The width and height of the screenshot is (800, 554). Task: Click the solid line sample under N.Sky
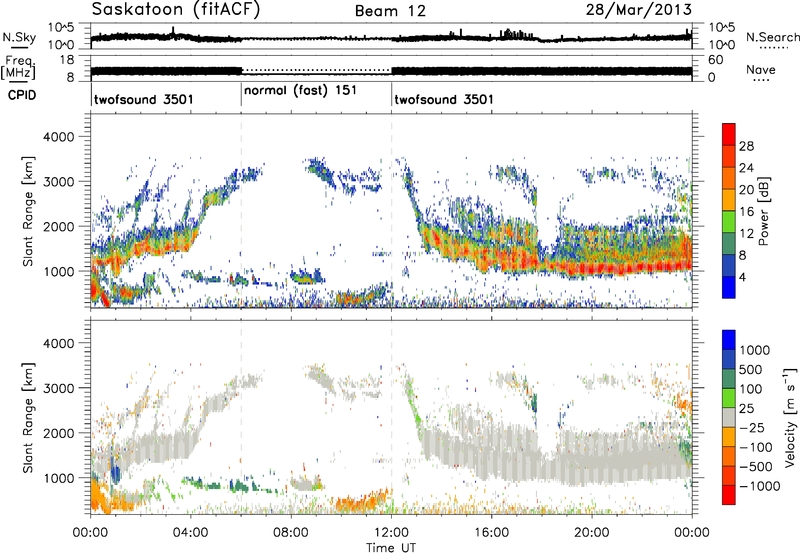click(20, 47)
